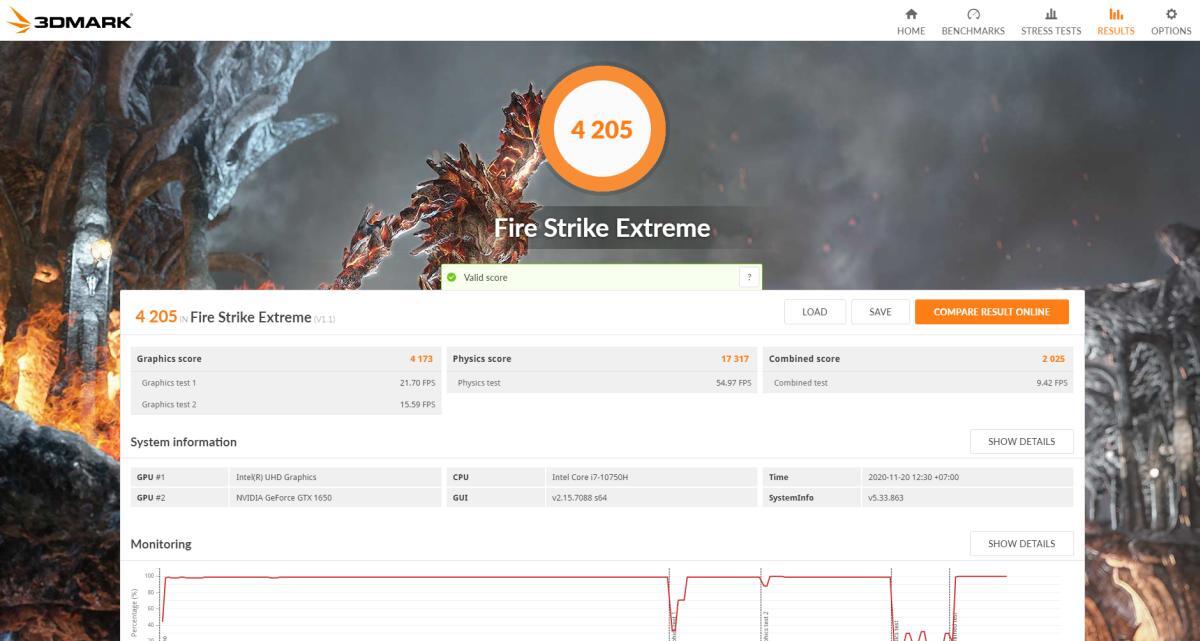Open the Options tab

(x=1171, y=21)
